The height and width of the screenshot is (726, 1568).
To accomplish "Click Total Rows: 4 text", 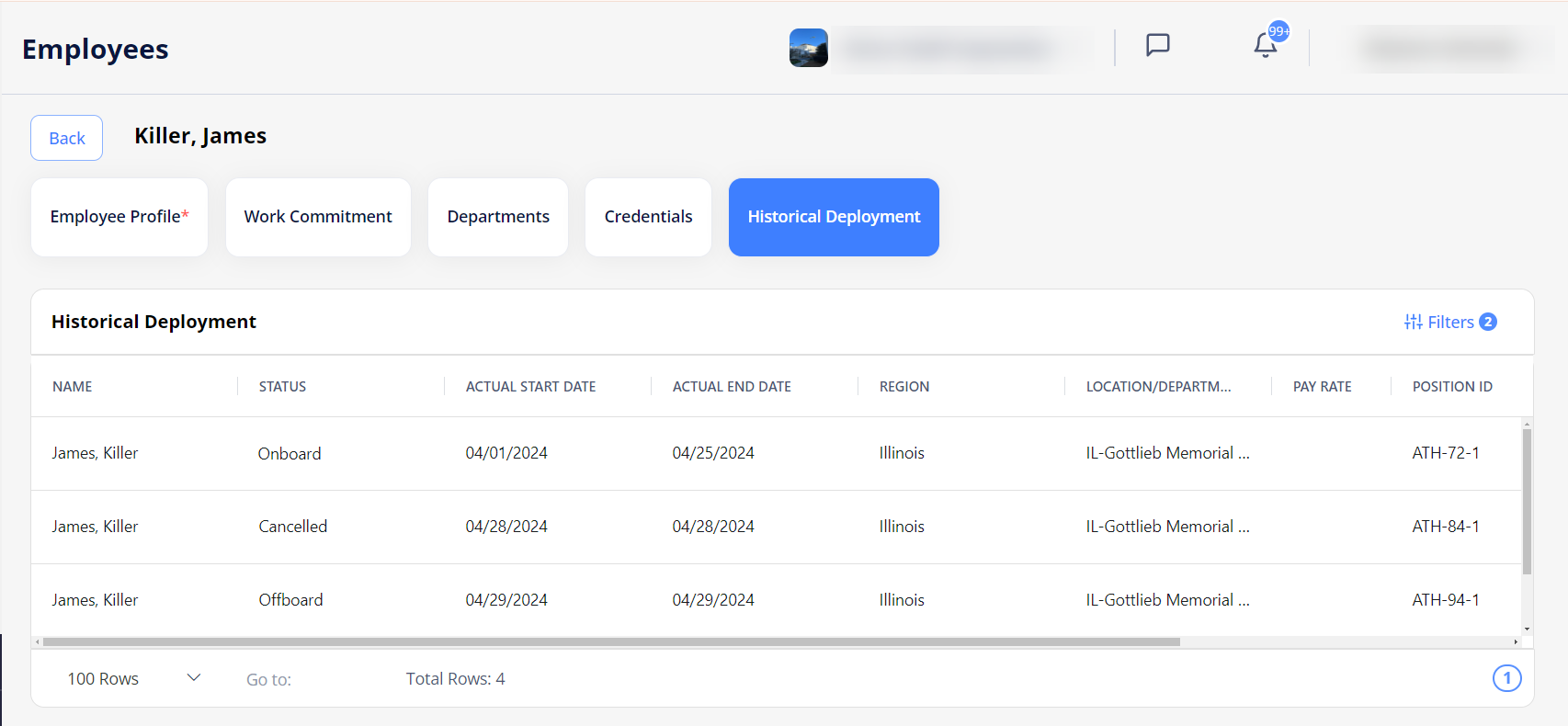I will click(x=456, y=679).
